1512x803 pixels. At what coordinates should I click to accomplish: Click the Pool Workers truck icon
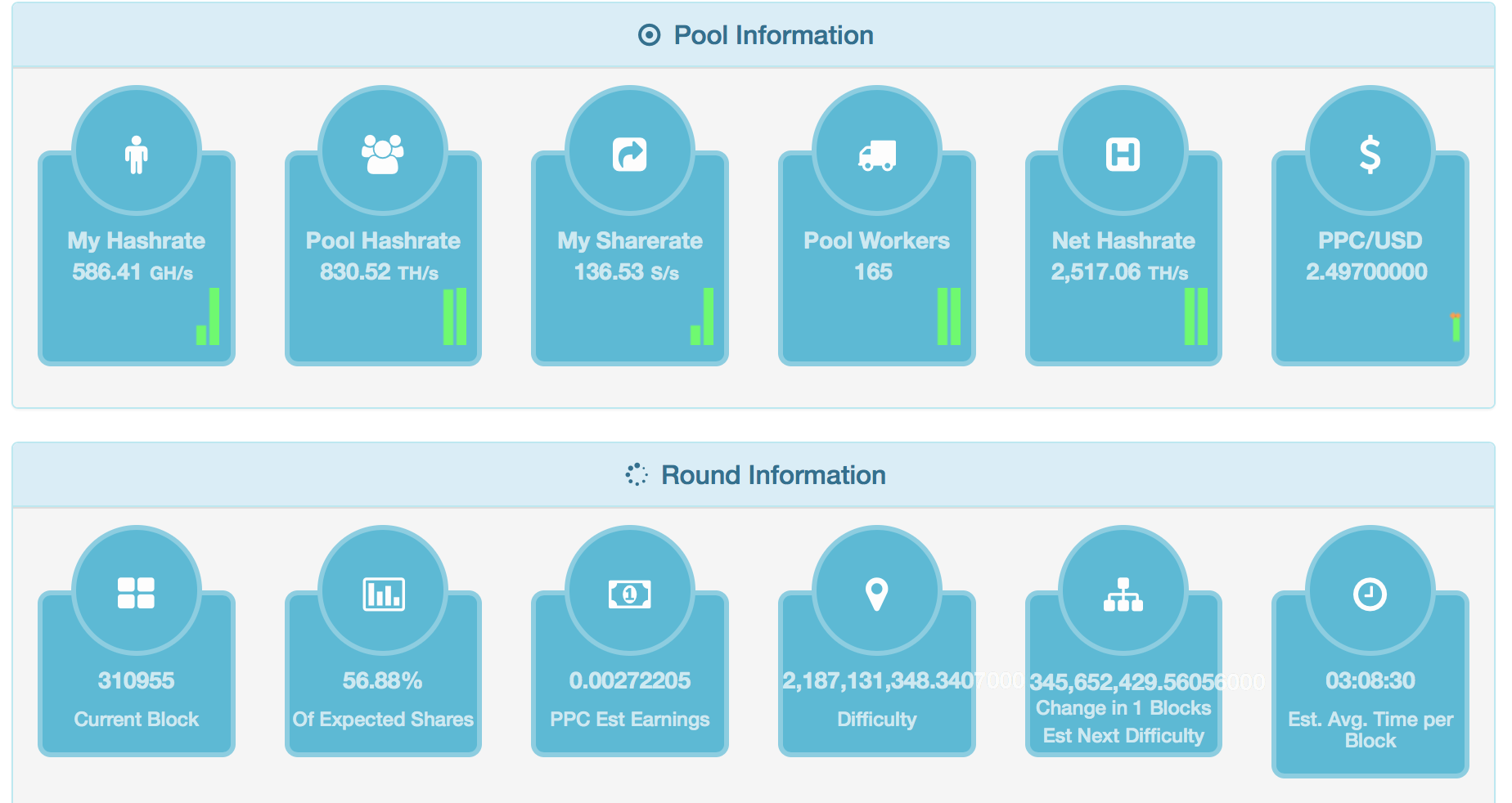pos(877,155)
